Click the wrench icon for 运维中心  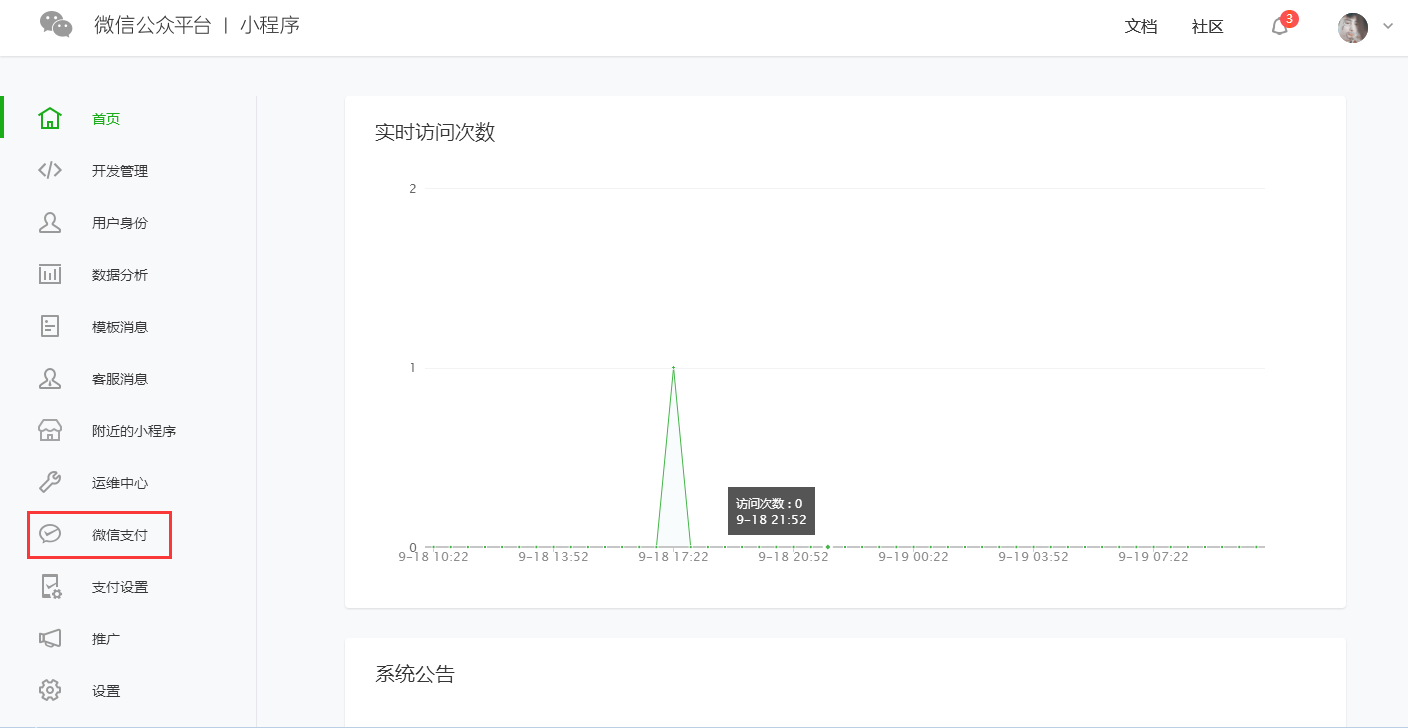50,483
